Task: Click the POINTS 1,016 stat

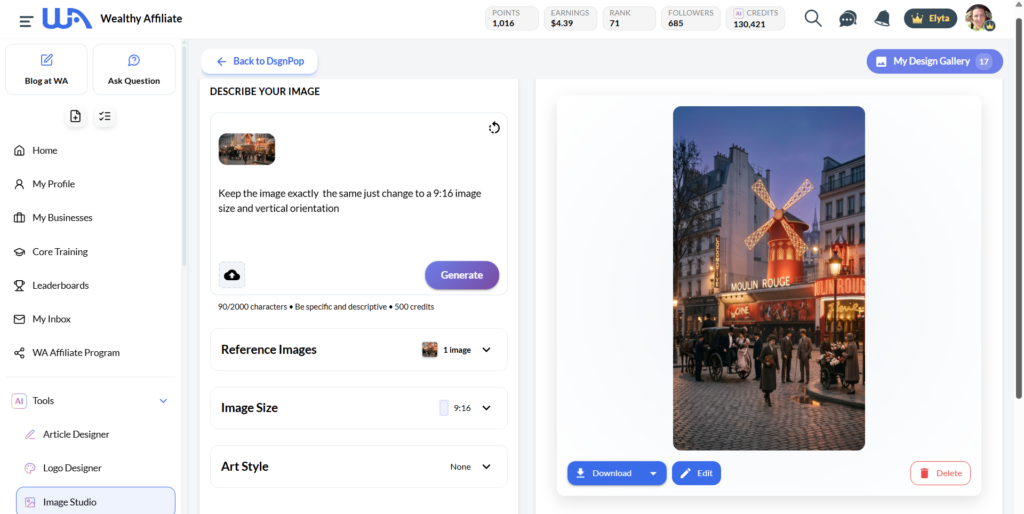Action: click(512, 18)
